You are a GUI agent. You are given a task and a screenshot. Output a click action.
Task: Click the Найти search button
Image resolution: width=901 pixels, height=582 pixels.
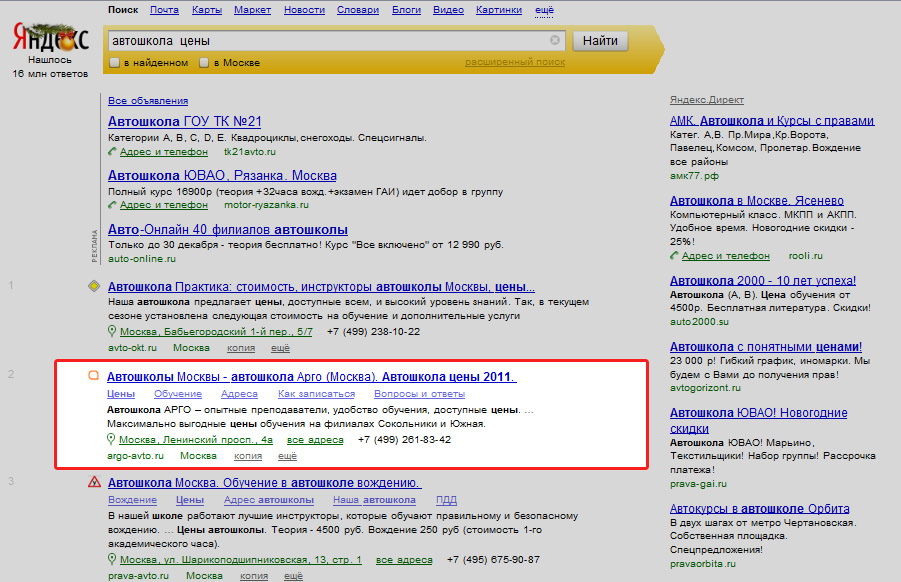(x=600, y=41)
